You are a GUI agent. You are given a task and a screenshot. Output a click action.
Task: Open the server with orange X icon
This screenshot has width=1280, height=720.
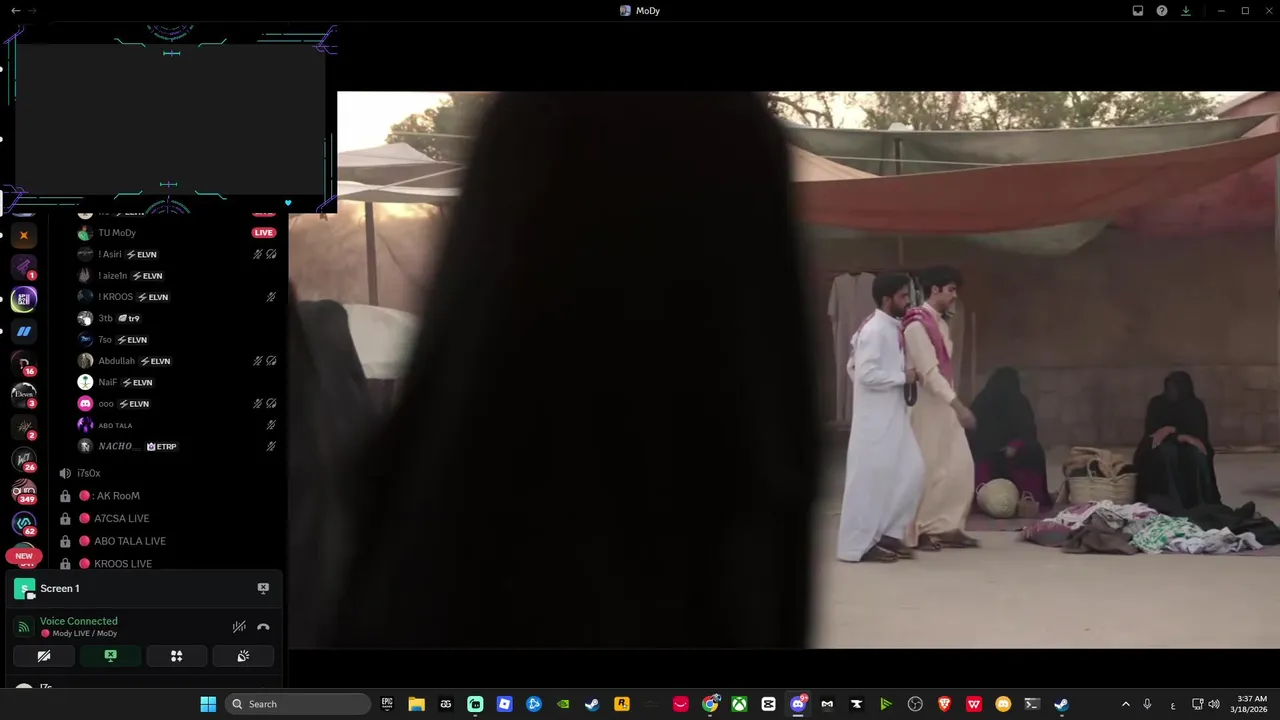(x=24, y=236)
